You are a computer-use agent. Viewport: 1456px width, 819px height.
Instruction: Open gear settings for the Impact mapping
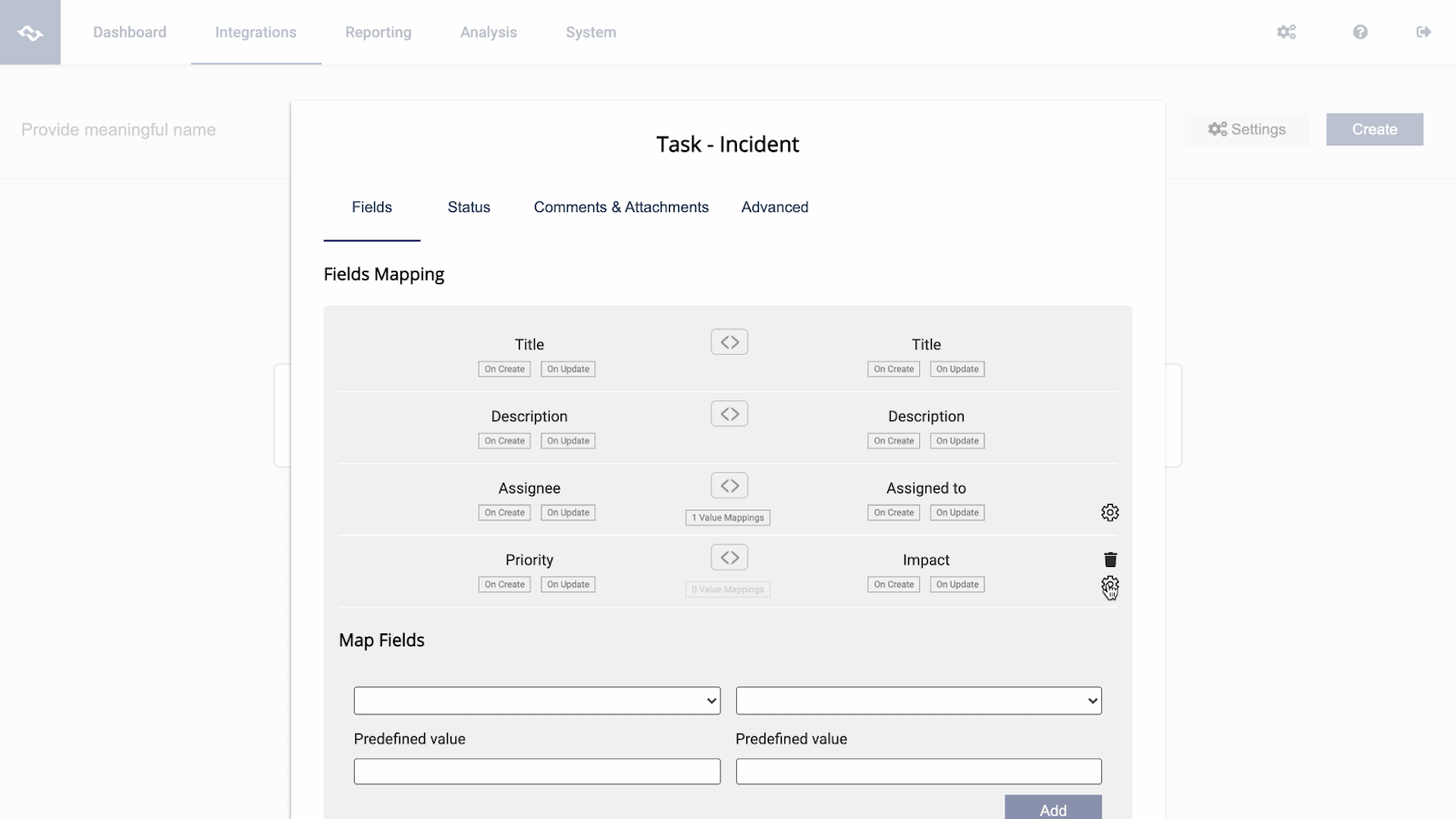[x=1110, y=587]
